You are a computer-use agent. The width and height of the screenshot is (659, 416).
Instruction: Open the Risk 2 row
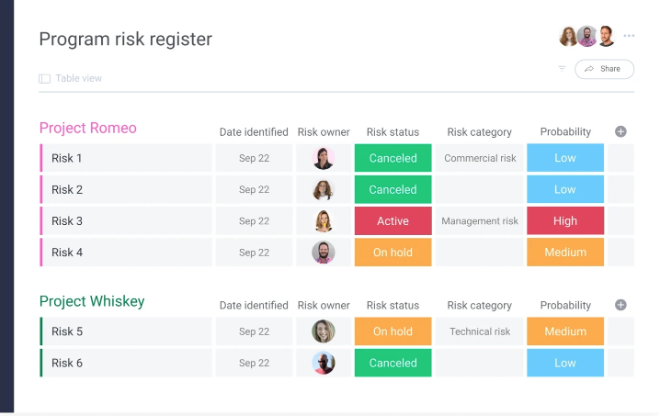(x=126, y=190)
